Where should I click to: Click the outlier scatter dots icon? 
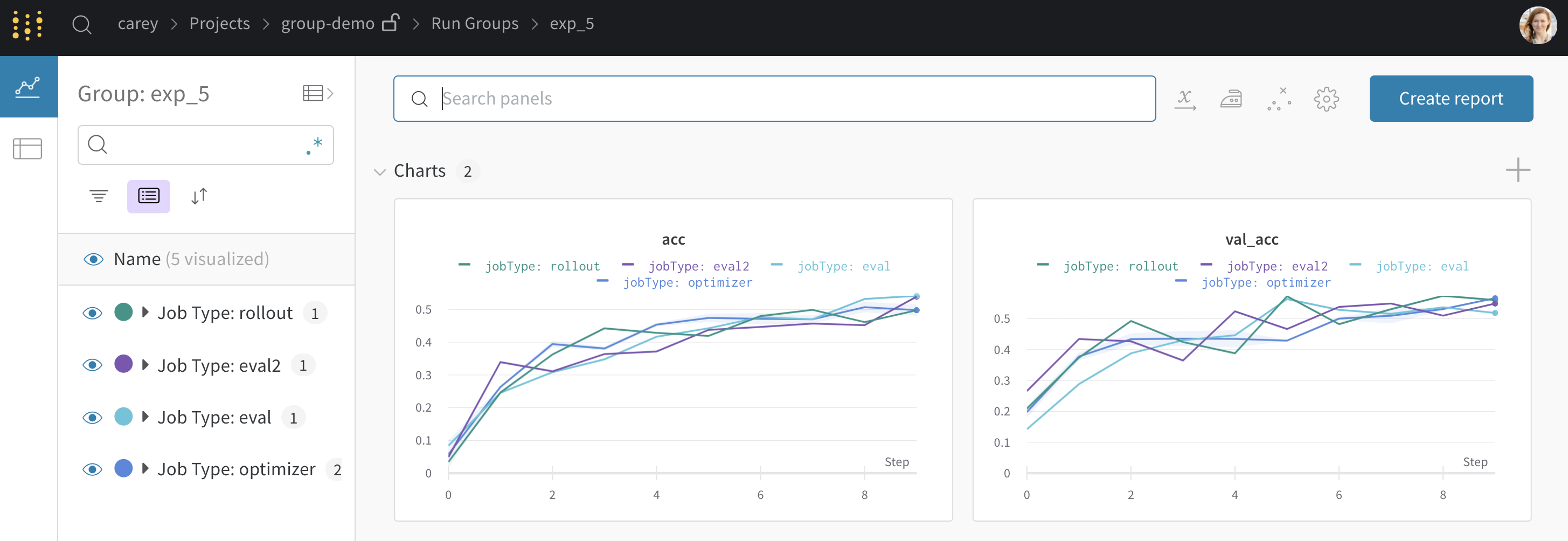[x=1279, y=99]
